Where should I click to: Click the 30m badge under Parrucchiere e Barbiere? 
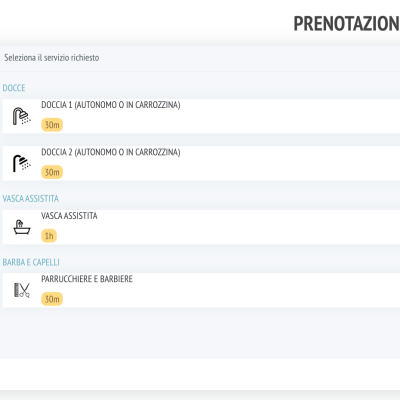click(x=52, y=299)
